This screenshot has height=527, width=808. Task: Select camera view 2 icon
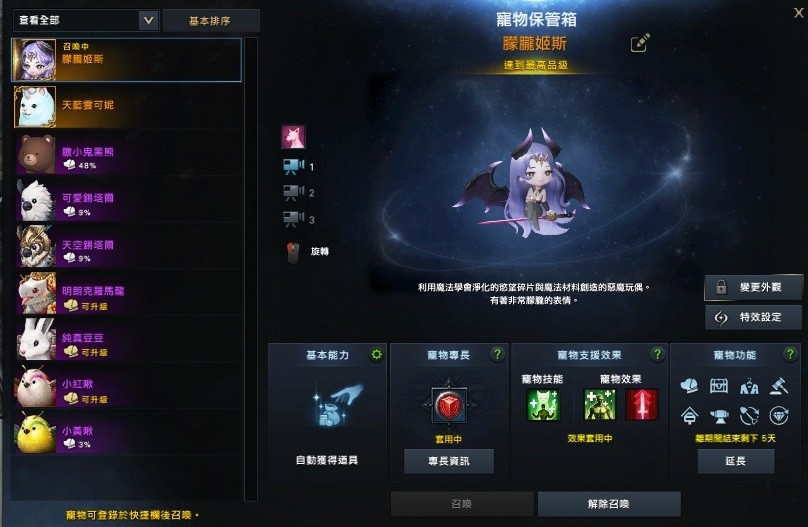click(x=294, y=193)
